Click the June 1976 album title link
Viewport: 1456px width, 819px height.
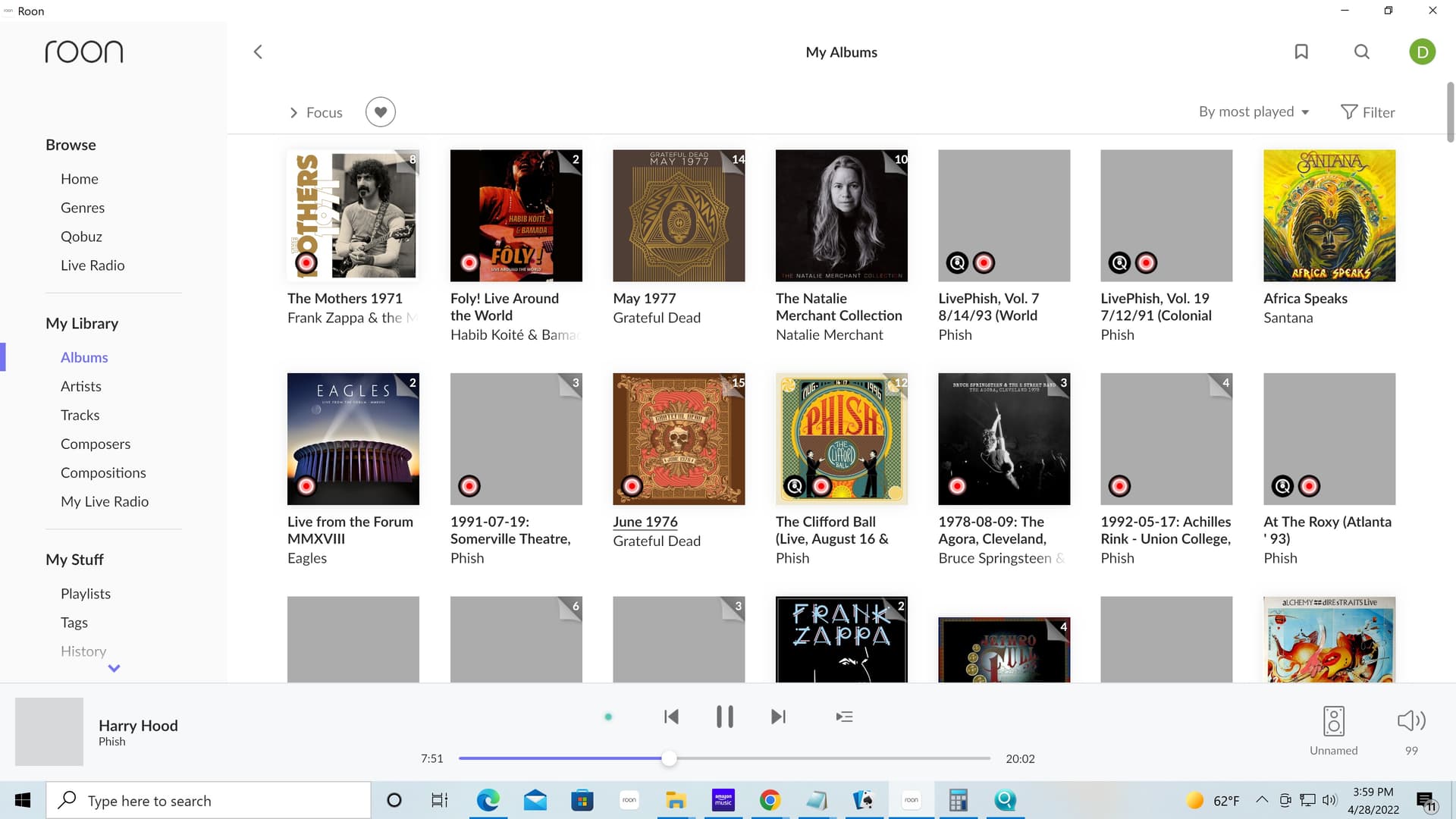645,522
